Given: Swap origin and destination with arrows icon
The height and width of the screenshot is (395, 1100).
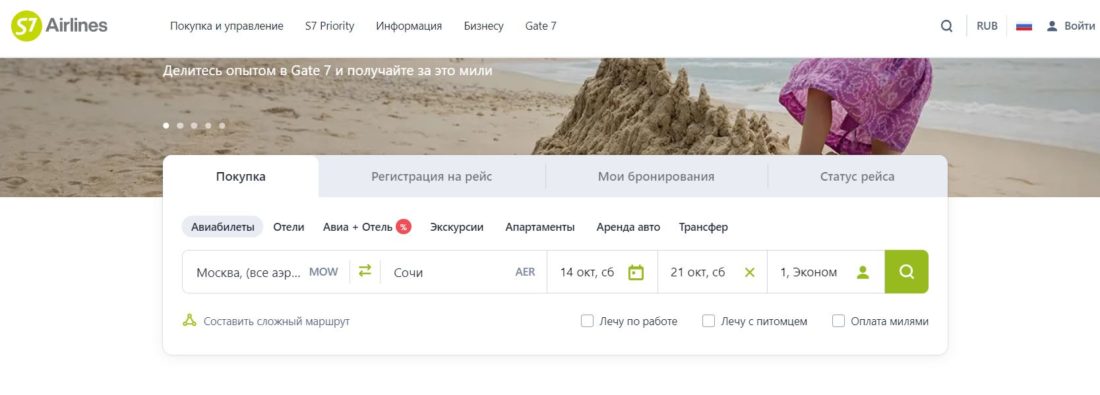Looking at the screenshot, I should coord(365,271).
